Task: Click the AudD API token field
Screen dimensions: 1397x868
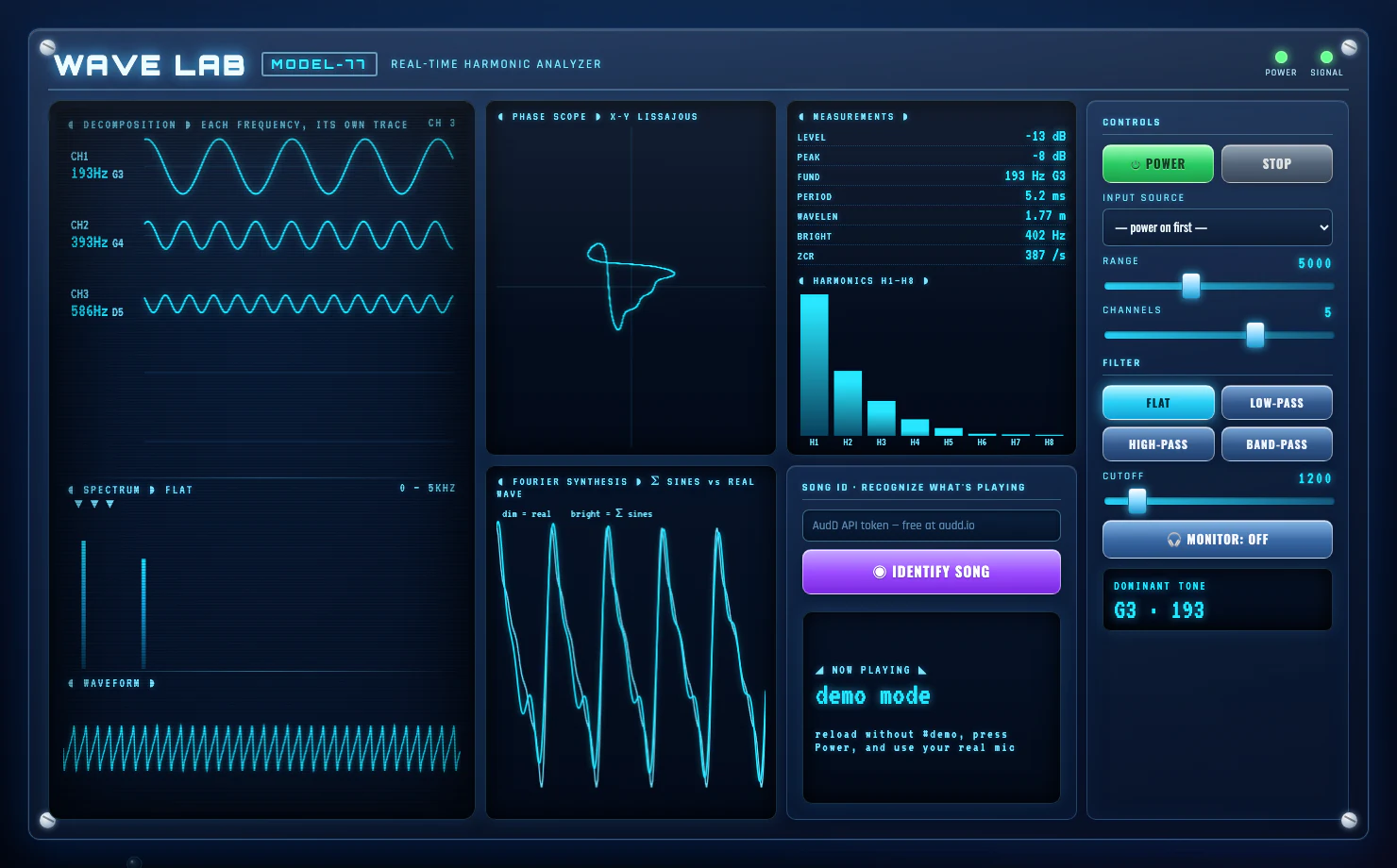Action: coord(932,526)
